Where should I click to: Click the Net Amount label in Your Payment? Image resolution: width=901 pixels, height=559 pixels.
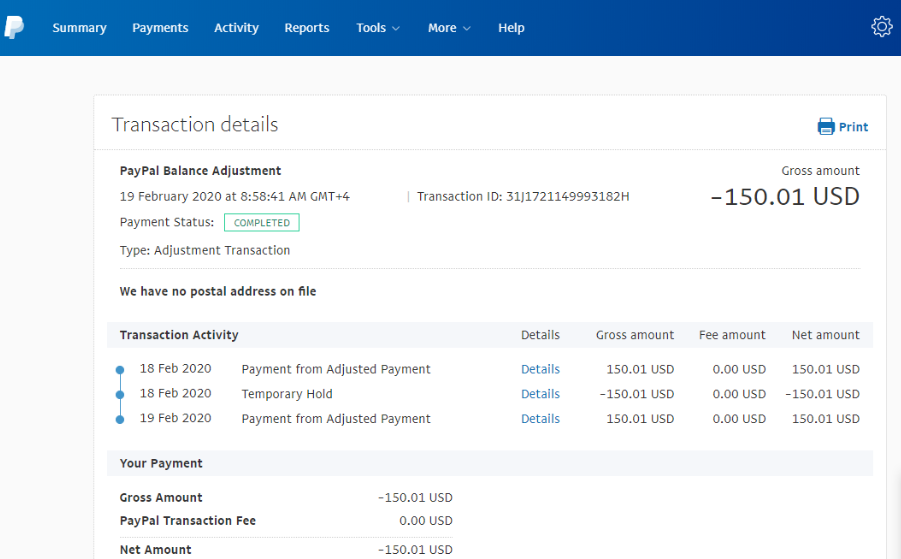[155, 549]
